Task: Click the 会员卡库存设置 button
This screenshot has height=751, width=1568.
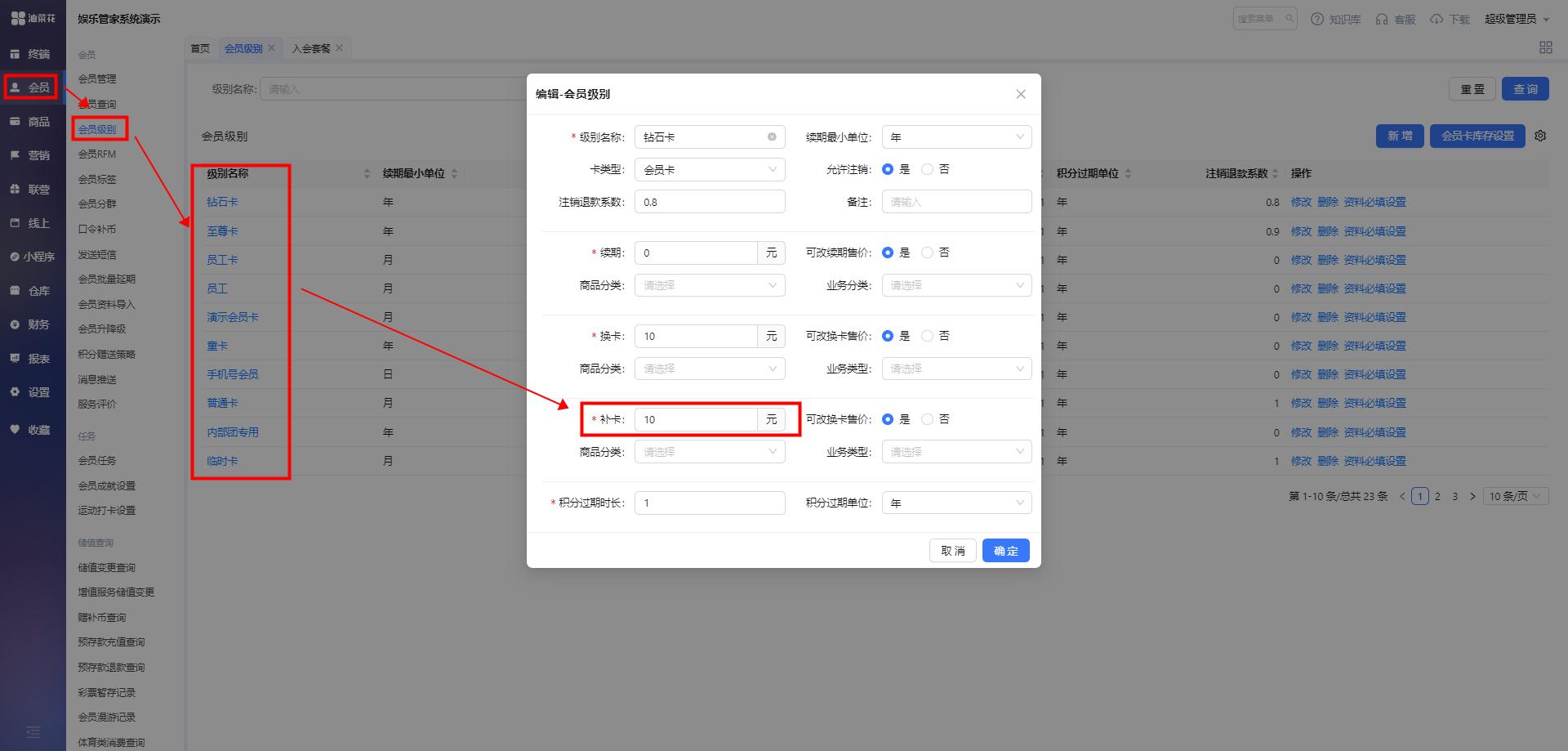Action: (x=1477, y=136)
